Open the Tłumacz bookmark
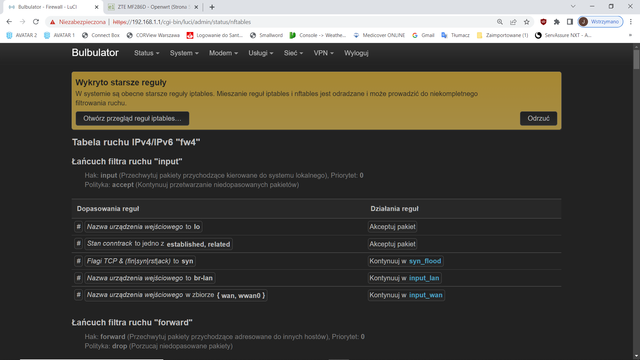Screen dimensions: 640x360 [x=456, y=36]
